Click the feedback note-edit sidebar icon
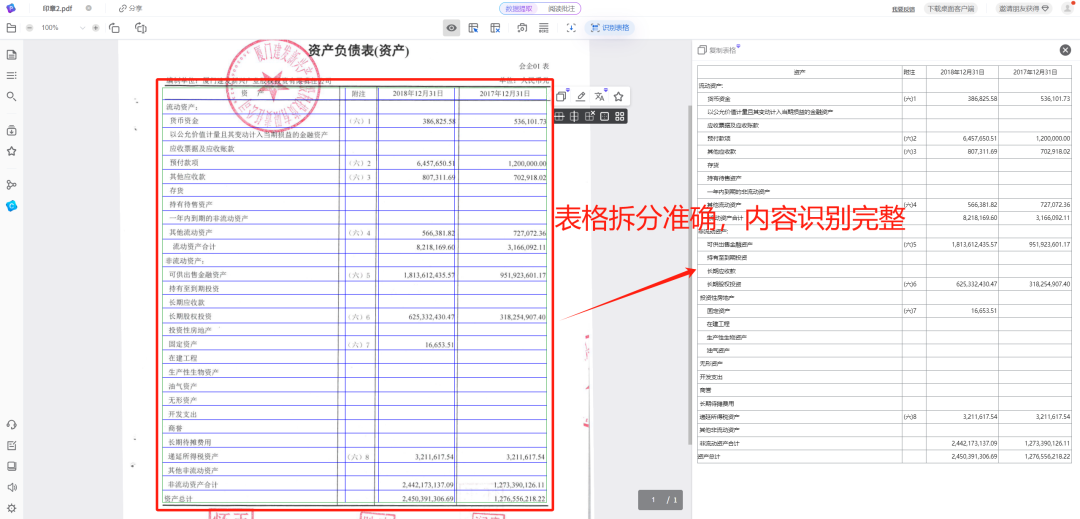1080x519 pixels. click(x=11, y=445)
